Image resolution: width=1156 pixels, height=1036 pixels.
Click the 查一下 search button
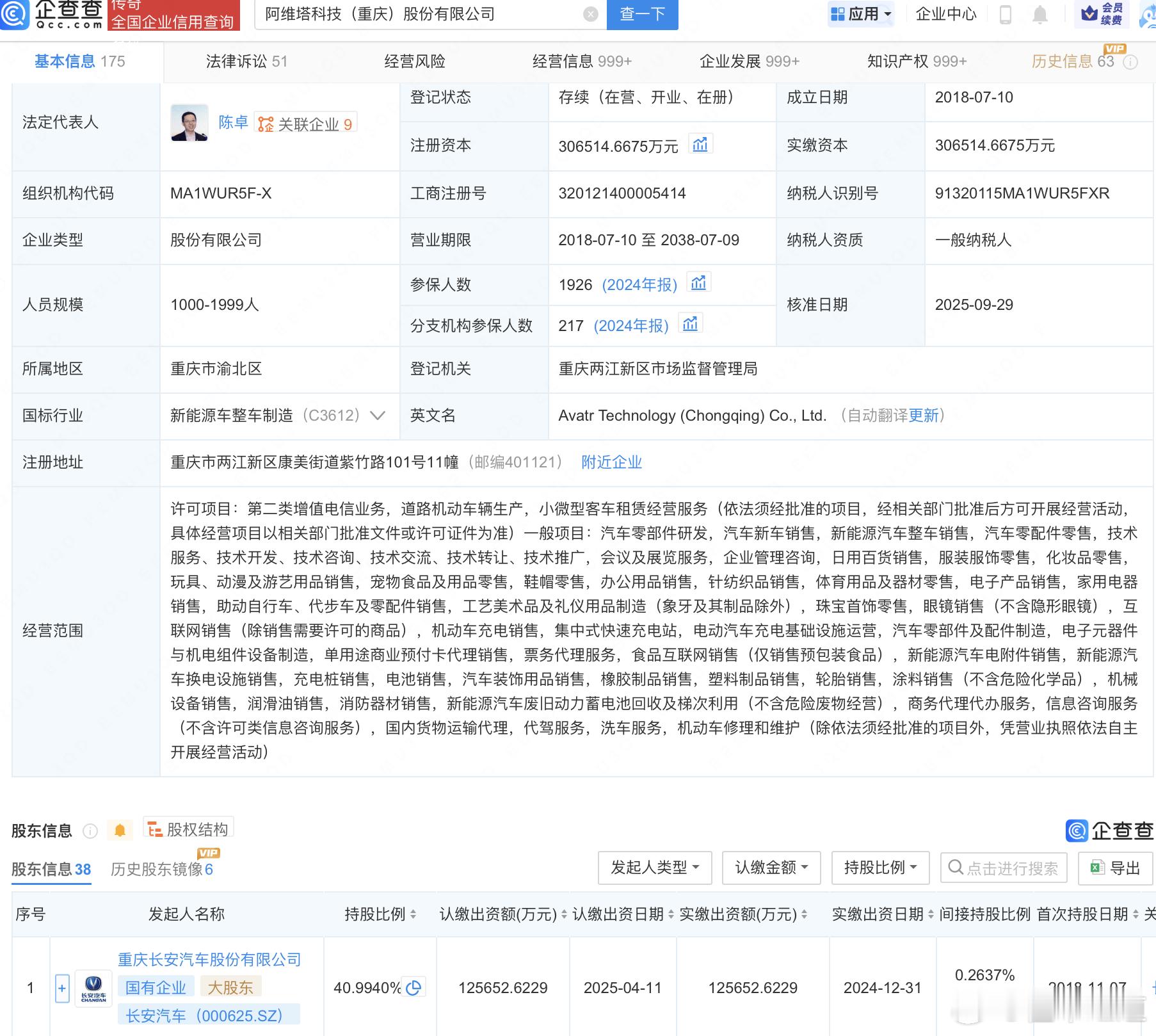642,14
